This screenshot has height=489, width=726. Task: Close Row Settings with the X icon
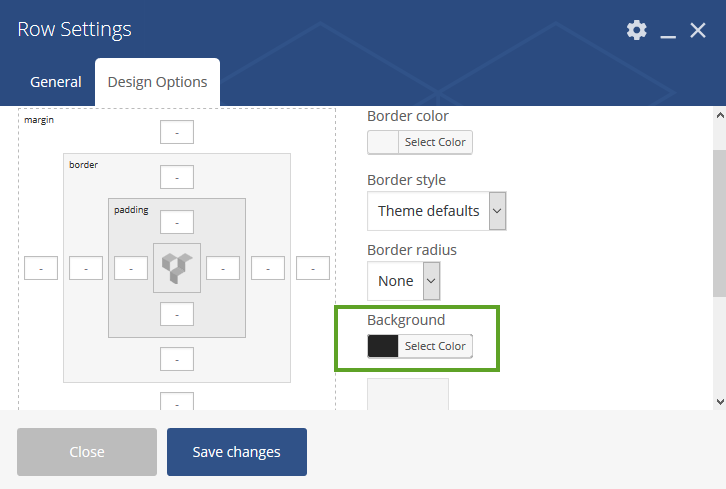click(x=698, y=30)
